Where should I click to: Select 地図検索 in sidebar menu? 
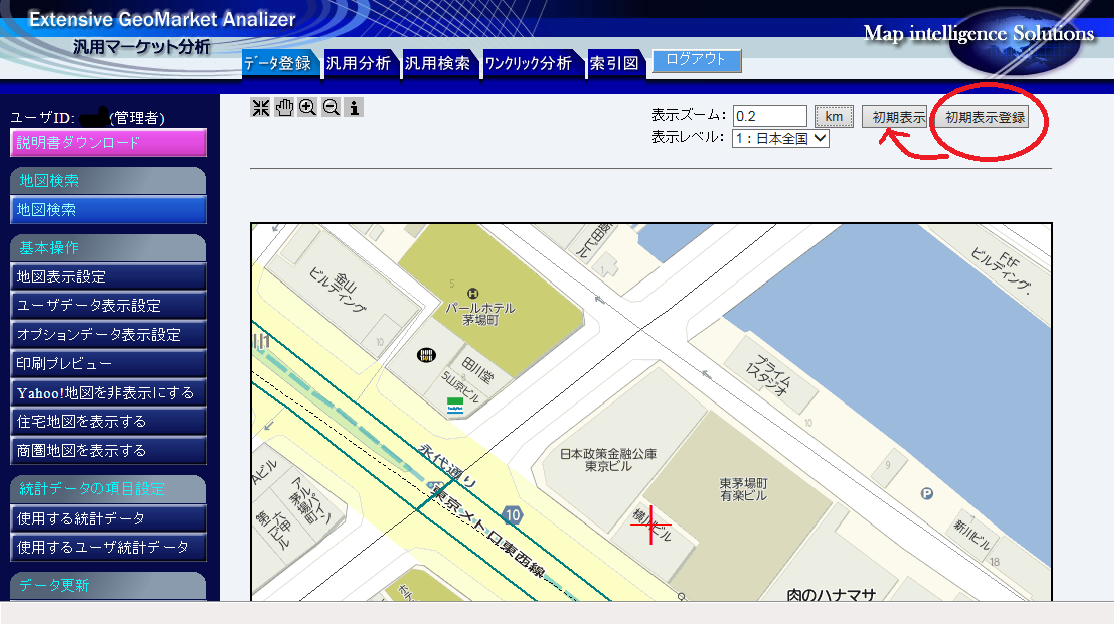pyautogui.click(x=109, y=210)
